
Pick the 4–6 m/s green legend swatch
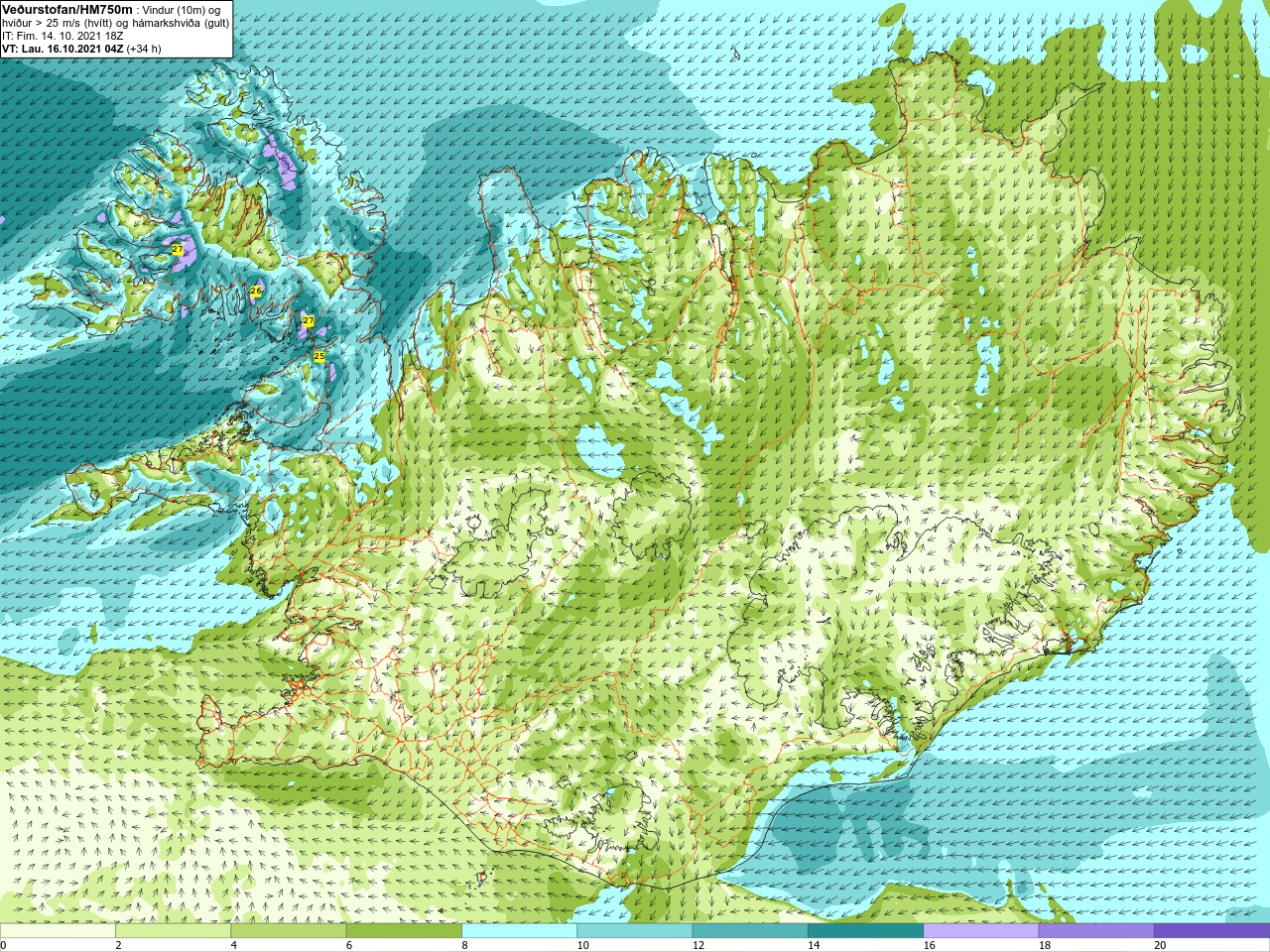[x=288, y=930]
